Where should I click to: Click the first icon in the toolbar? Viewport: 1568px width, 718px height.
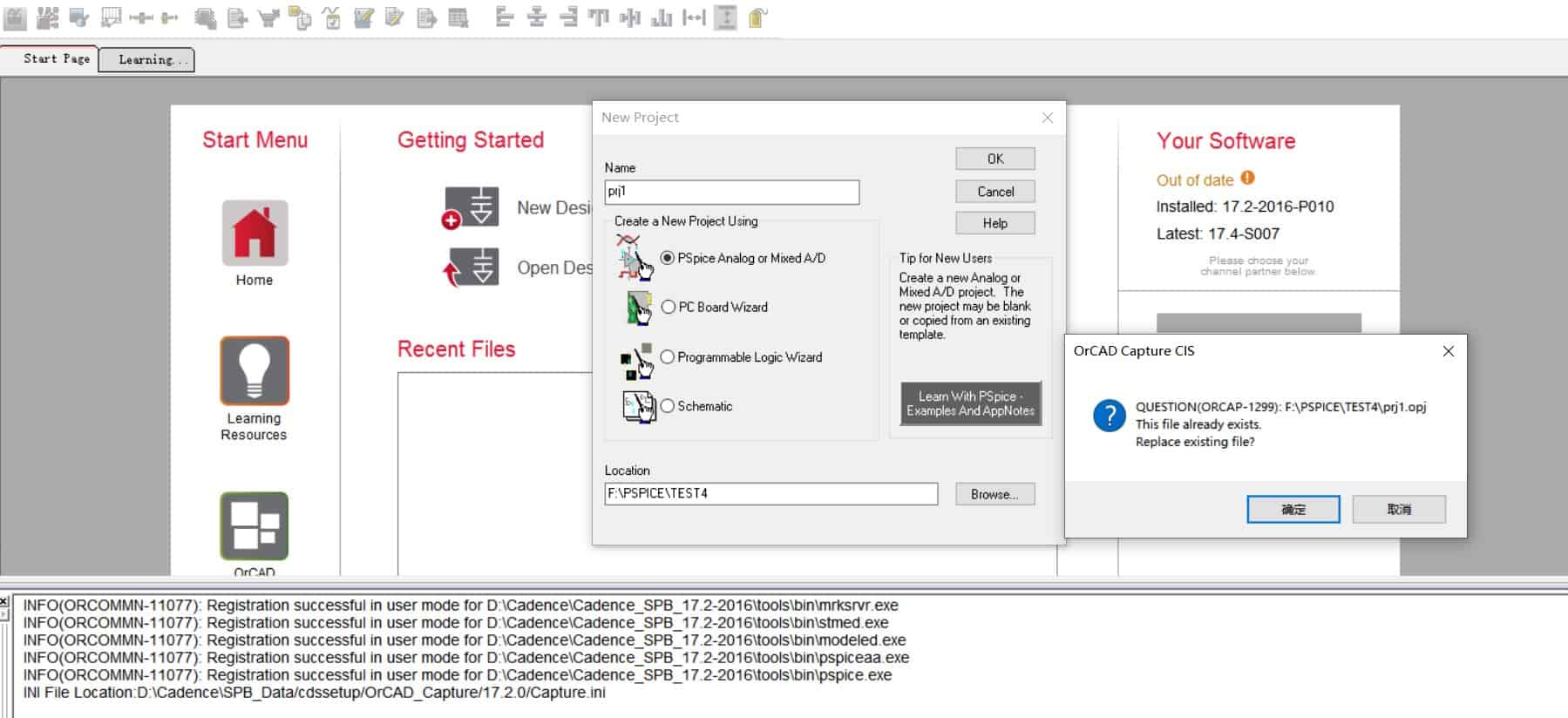pyautogui.click(x=16, y=17)
